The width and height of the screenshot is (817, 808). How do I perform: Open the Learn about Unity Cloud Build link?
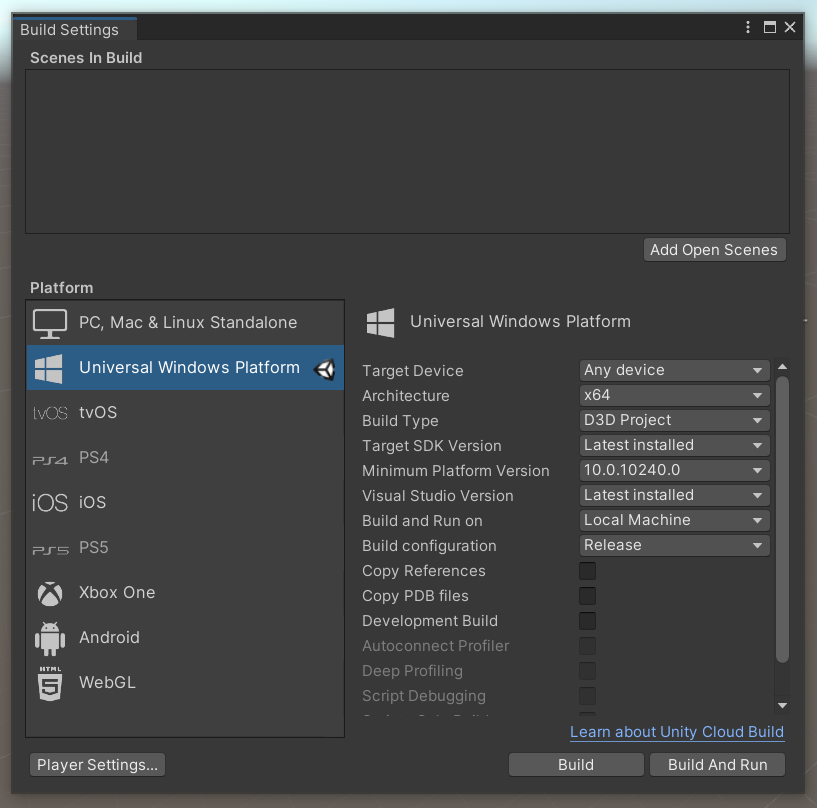[x=677, y=732]
